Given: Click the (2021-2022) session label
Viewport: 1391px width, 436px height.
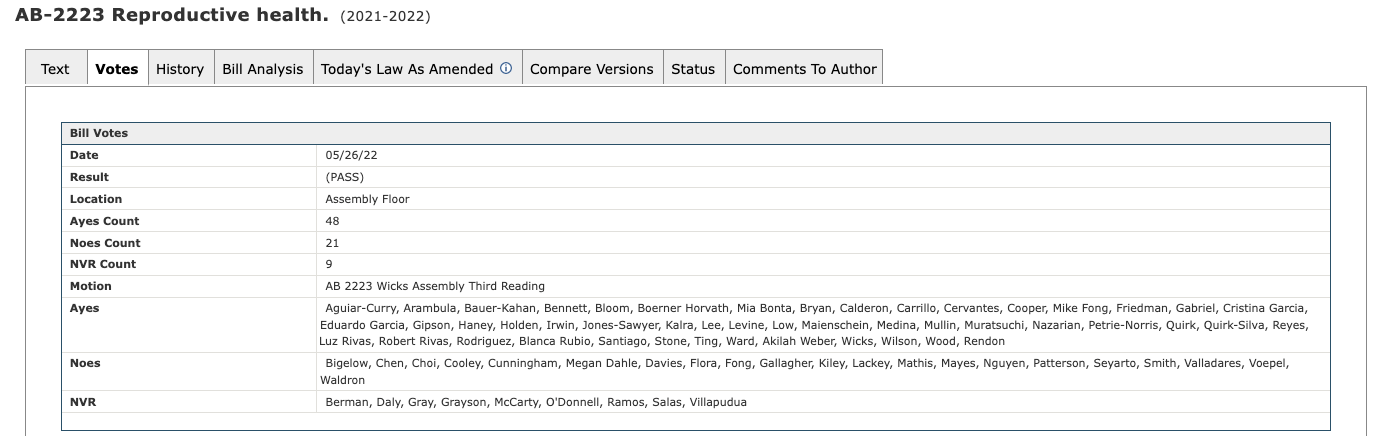Looking at the screenshot, I should tap(385, 17).
